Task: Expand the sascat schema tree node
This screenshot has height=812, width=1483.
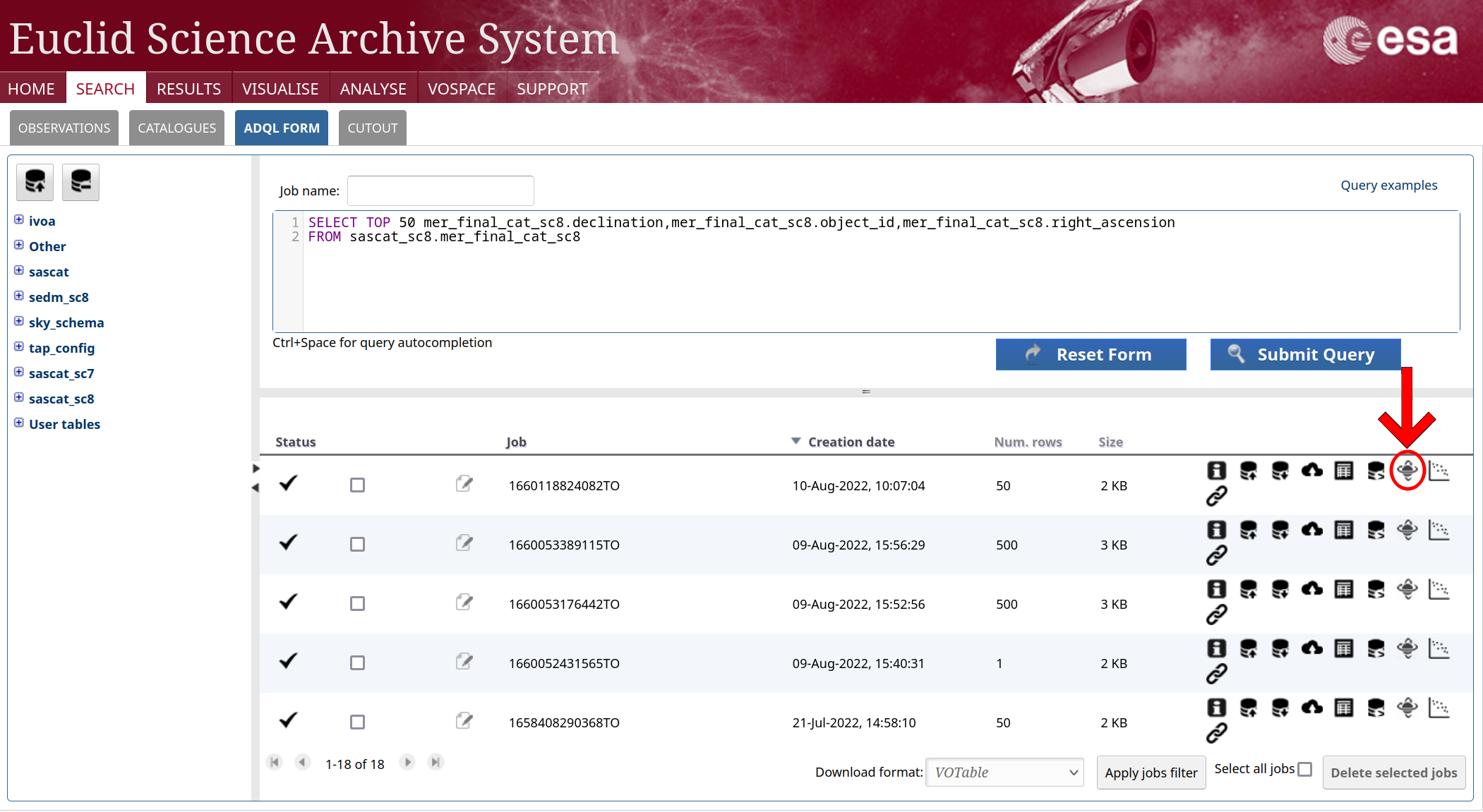Action: [x=19, y=270]
